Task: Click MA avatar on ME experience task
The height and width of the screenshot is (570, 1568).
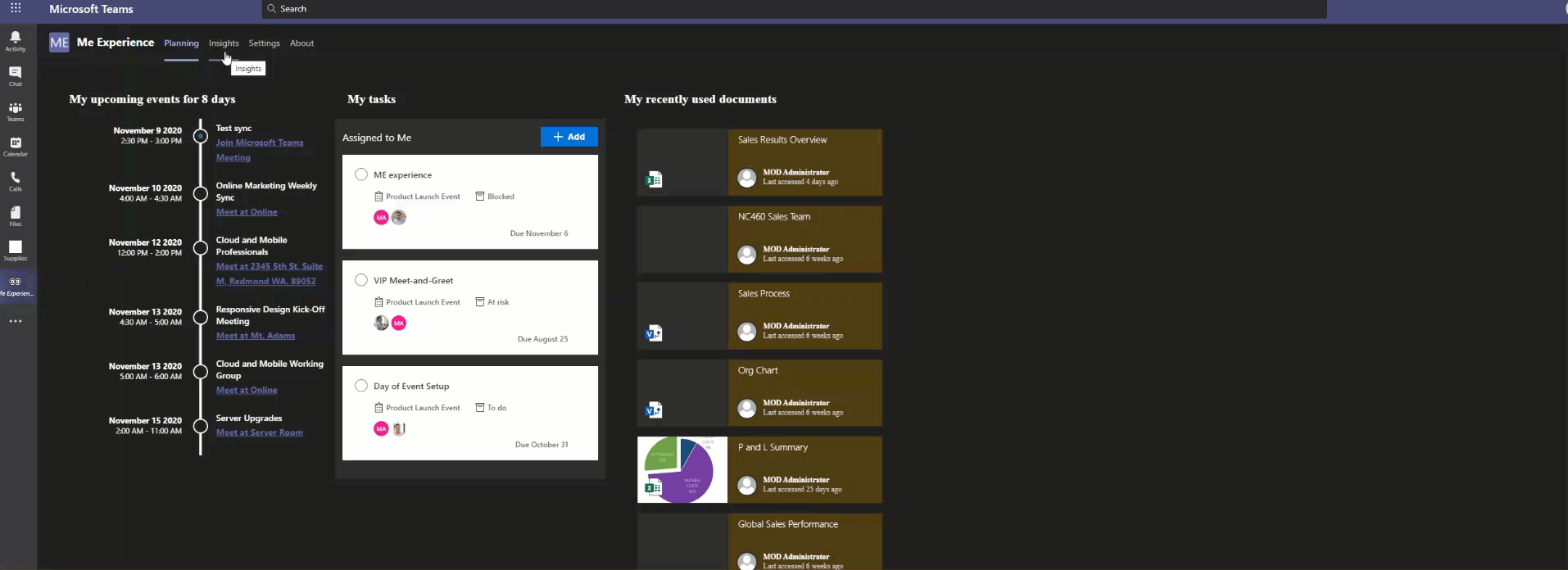Action: [x=381, y=217]
